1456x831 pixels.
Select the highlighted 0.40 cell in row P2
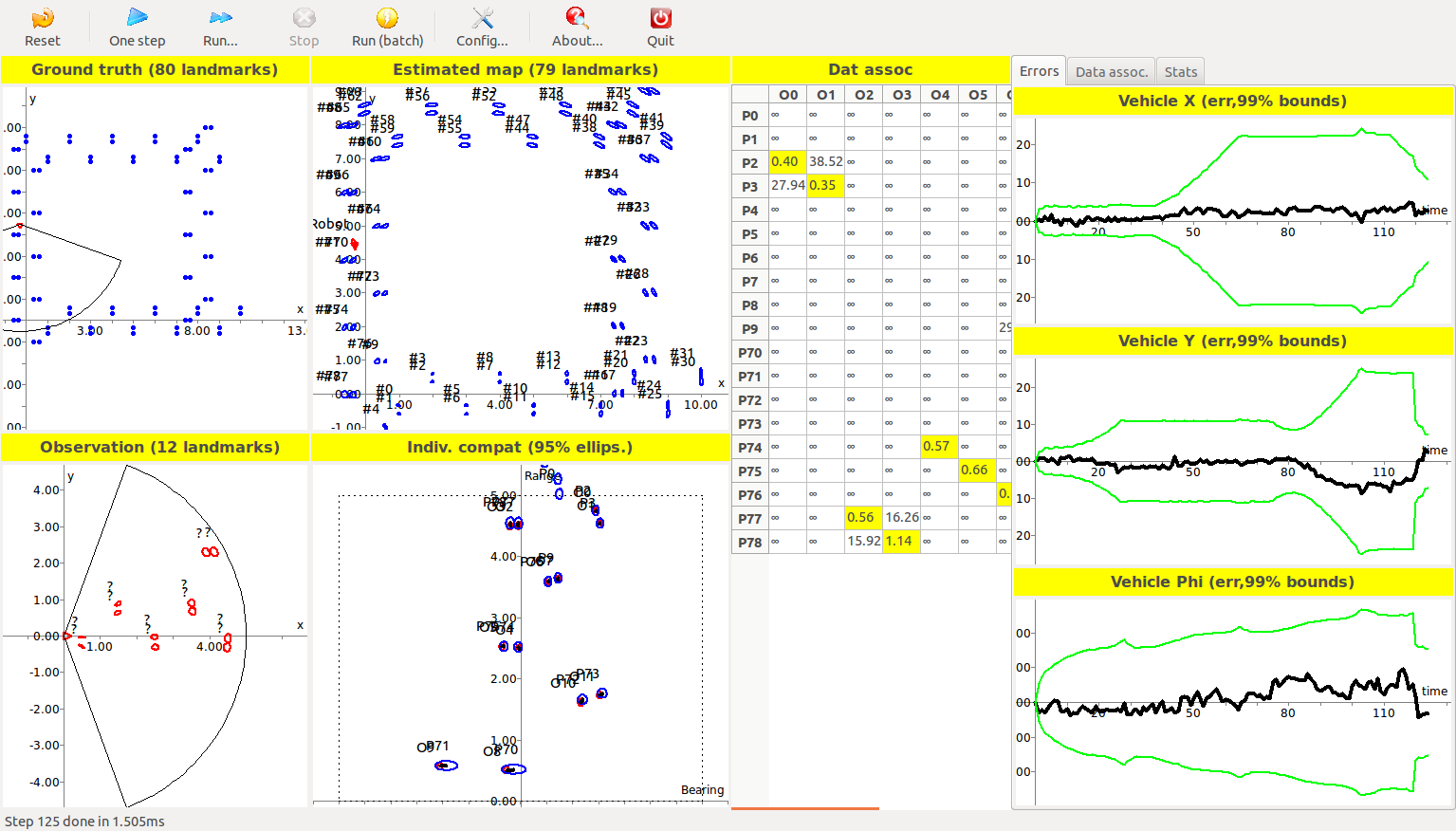pyautogui.click(x=786, y=162)
